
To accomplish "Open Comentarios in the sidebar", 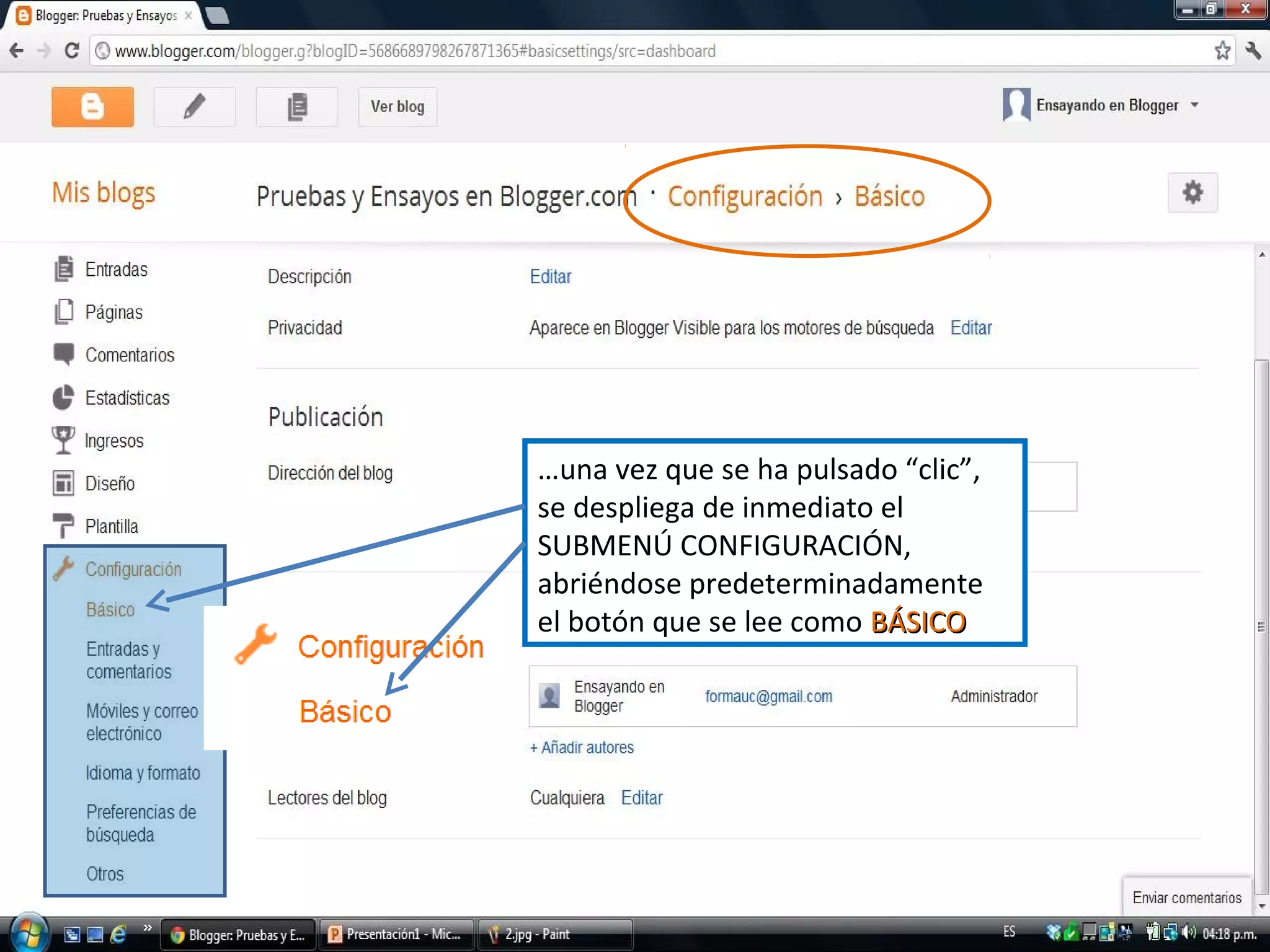I will [130, 355].
